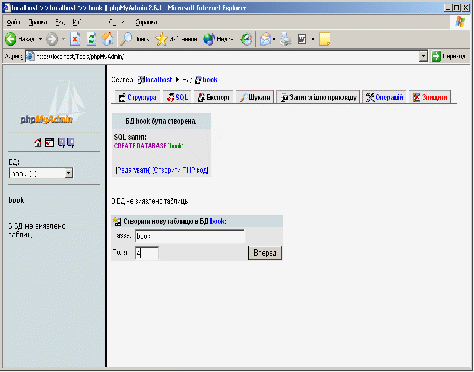Click the CREATE DATABASE query text

pyautogui.click(x=148, y=146)
